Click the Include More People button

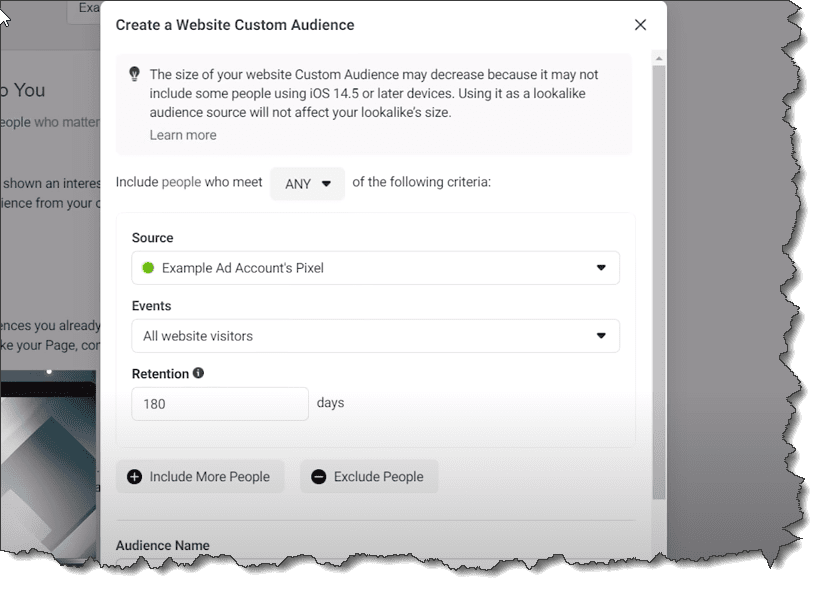pyautogui.click(x=200, y=477)
